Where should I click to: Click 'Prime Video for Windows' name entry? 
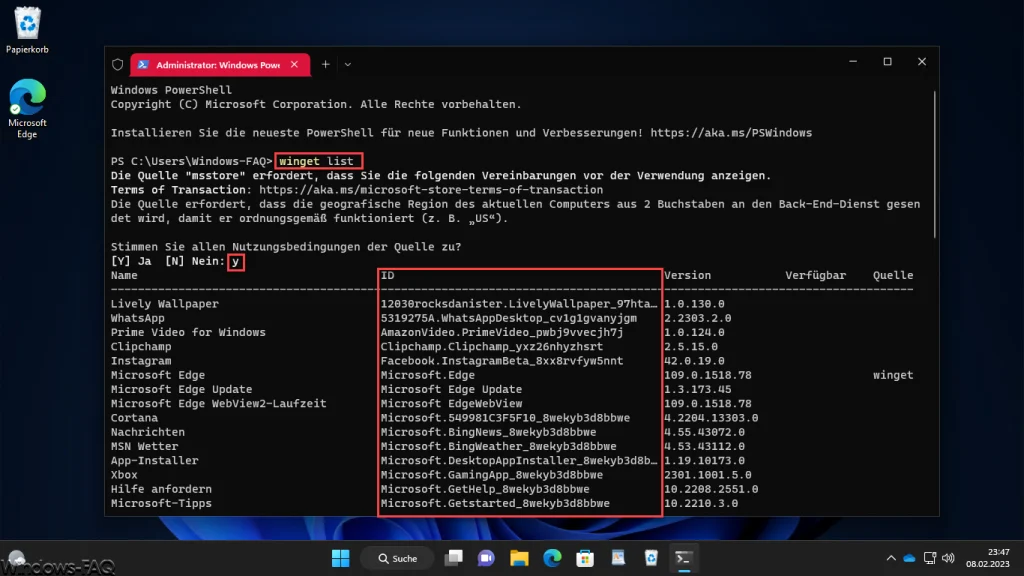coord(188,332)
